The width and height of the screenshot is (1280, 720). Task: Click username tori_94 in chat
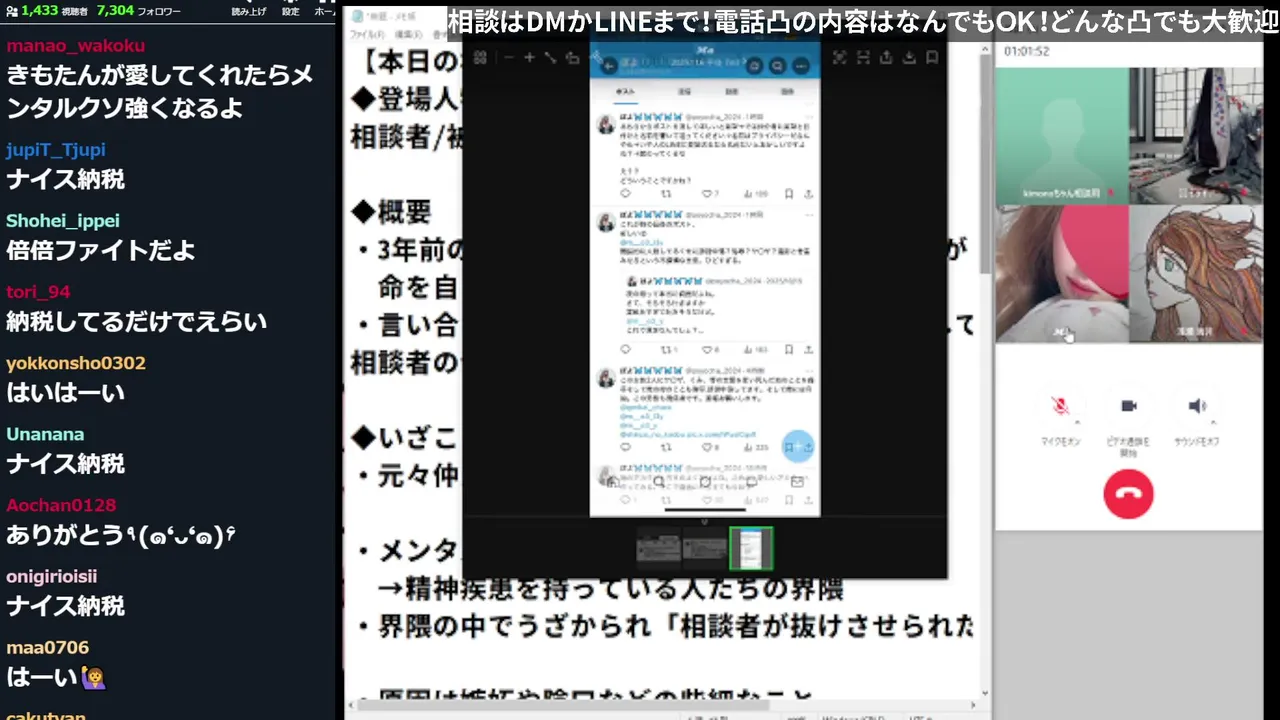(38, 292)
